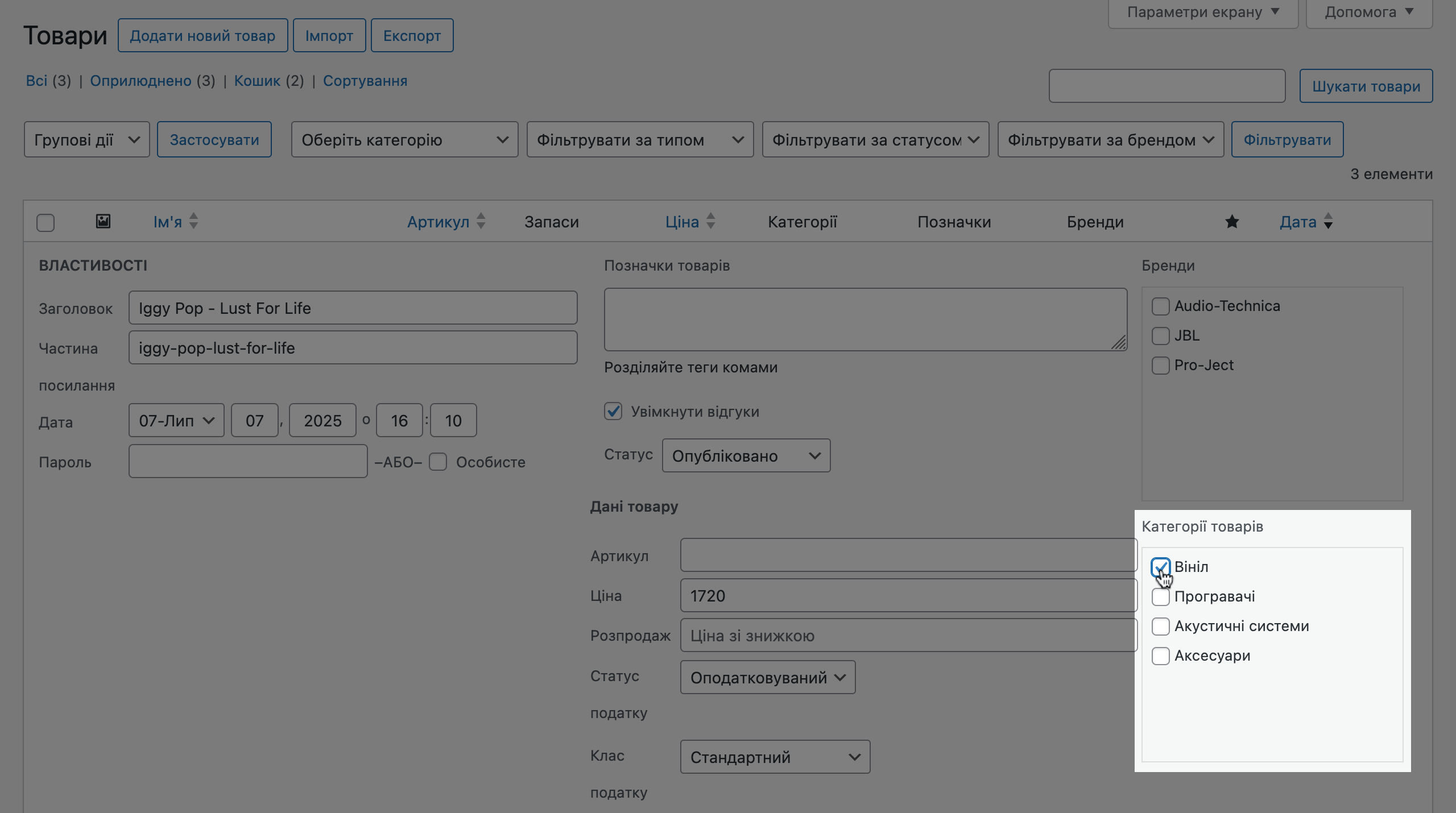
Task: Uncheck the Вініл category checkbox
Action: point(1160,567)
